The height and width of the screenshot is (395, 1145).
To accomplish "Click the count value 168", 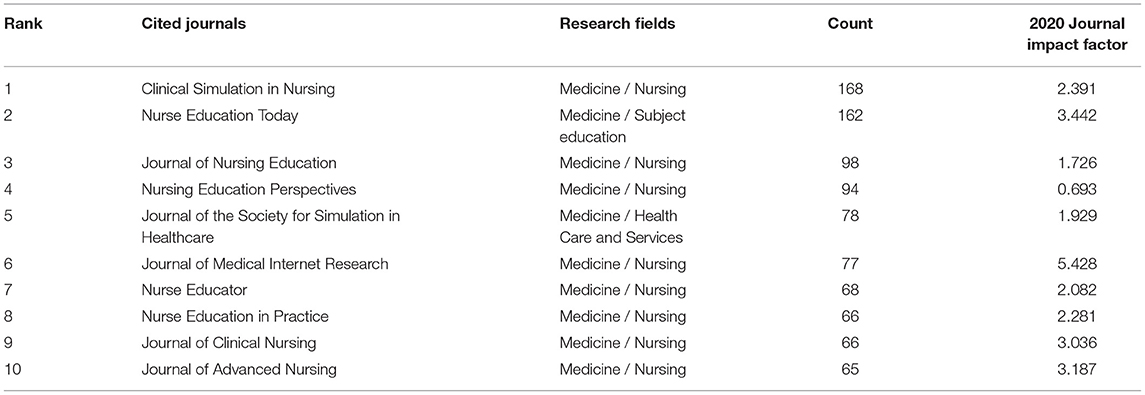I will click(851, 89).
